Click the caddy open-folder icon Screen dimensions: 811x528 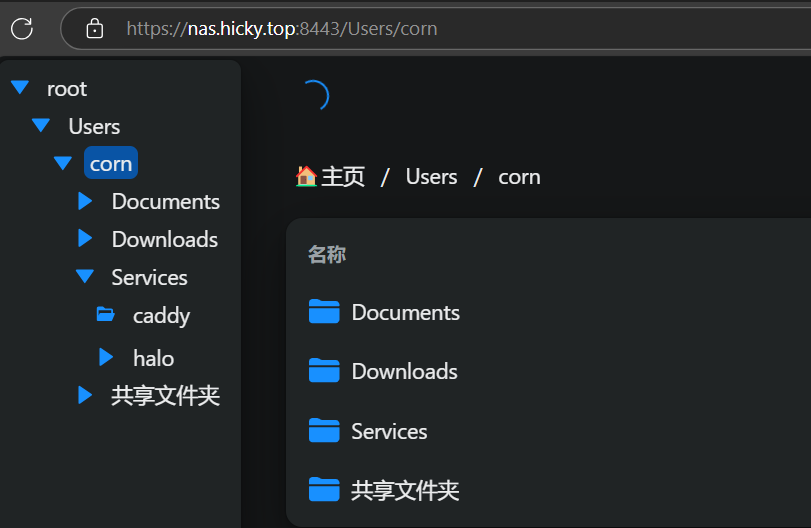(106, 314)
